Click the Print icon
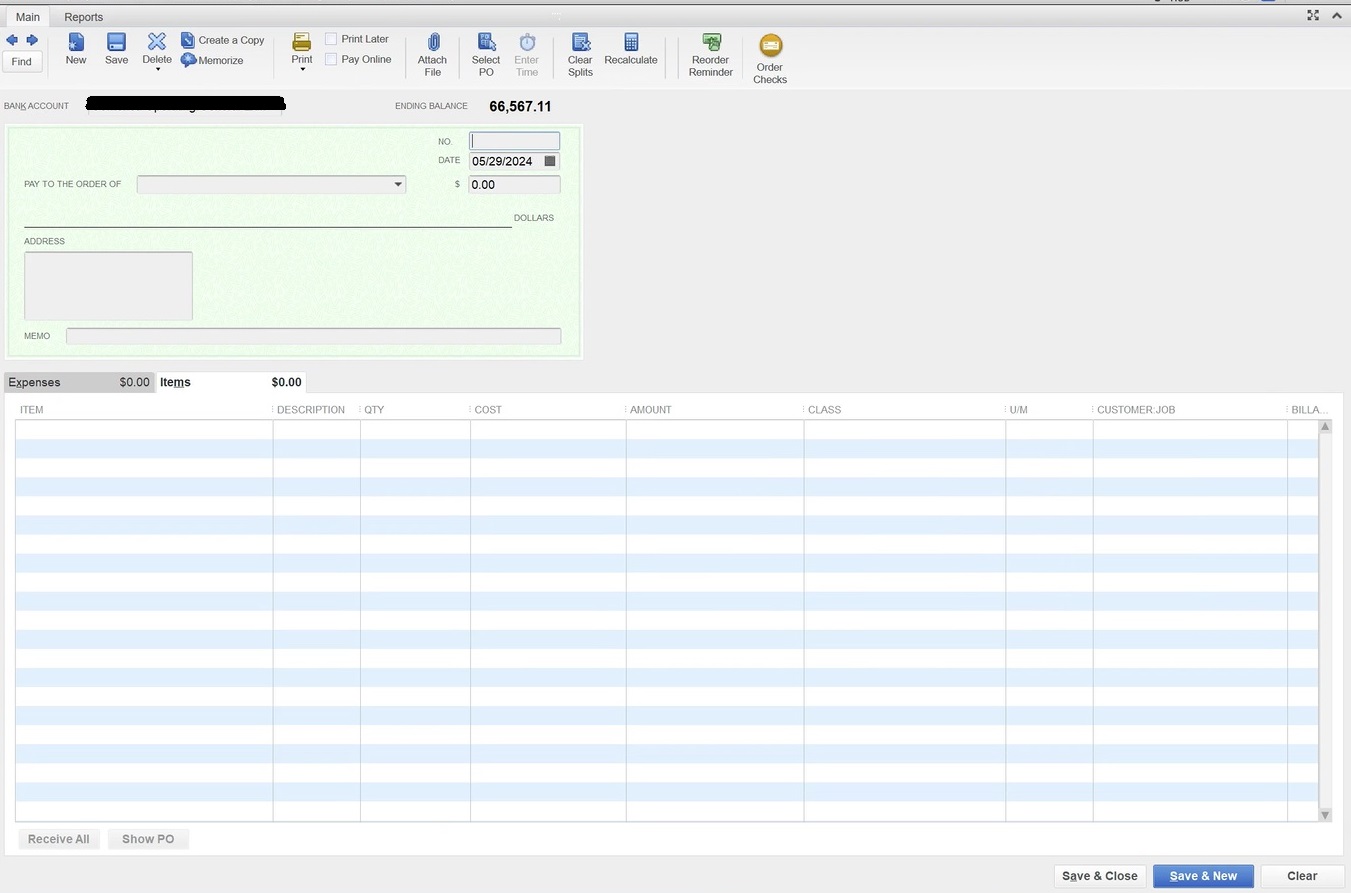Screen dimensions: 1351x893 tap(302, 41)
